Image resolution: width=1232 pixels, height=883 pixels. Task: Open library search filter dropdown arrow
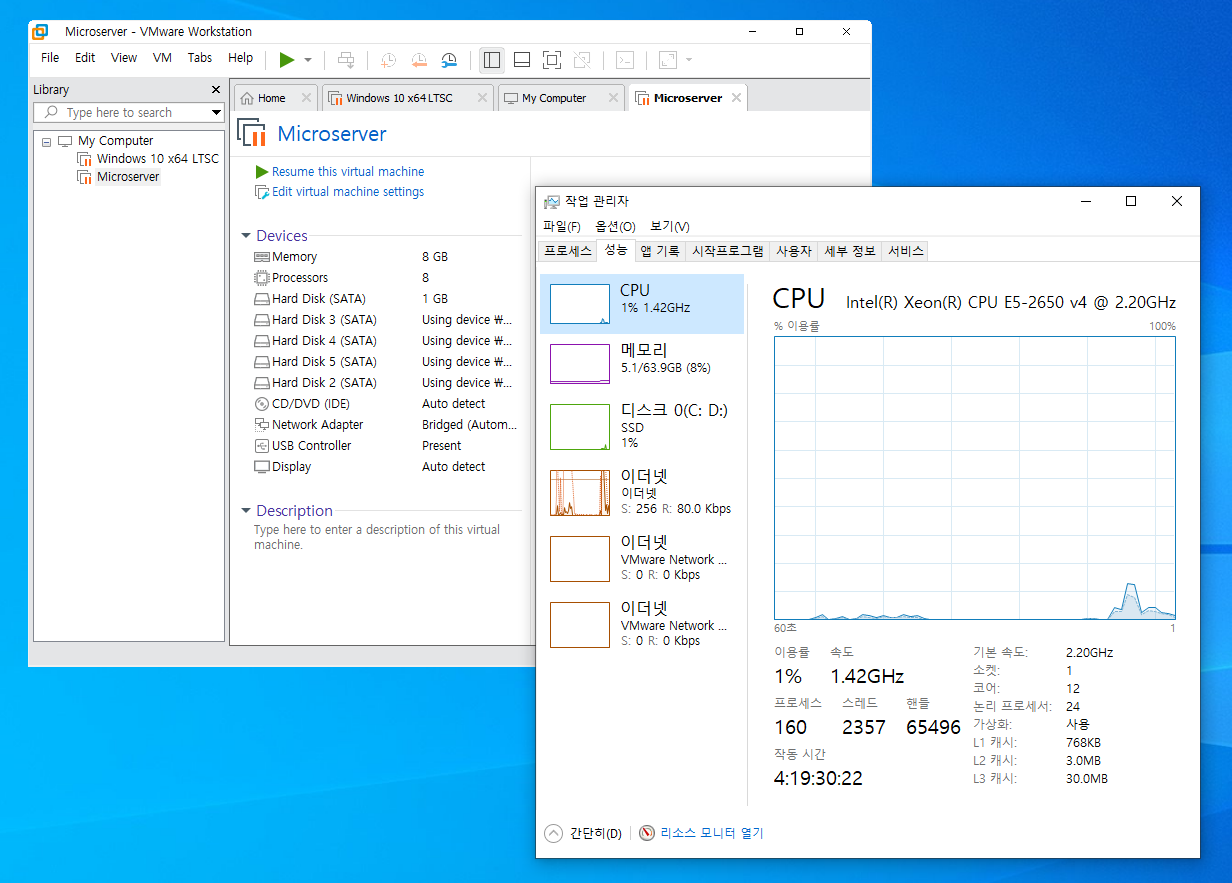215,113
